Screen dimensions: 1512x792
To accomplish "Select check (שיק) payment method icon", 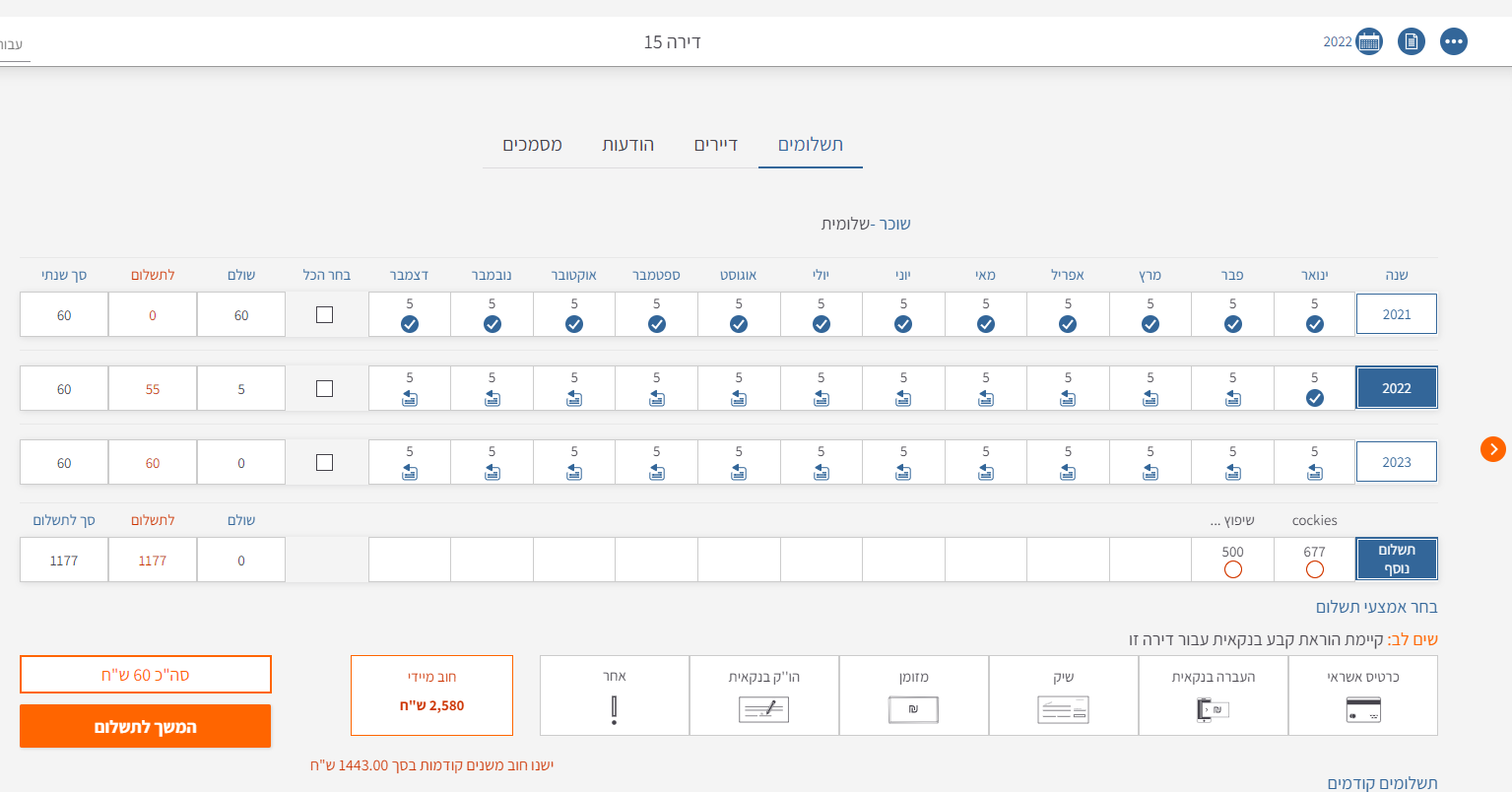I will (1063, 709).
